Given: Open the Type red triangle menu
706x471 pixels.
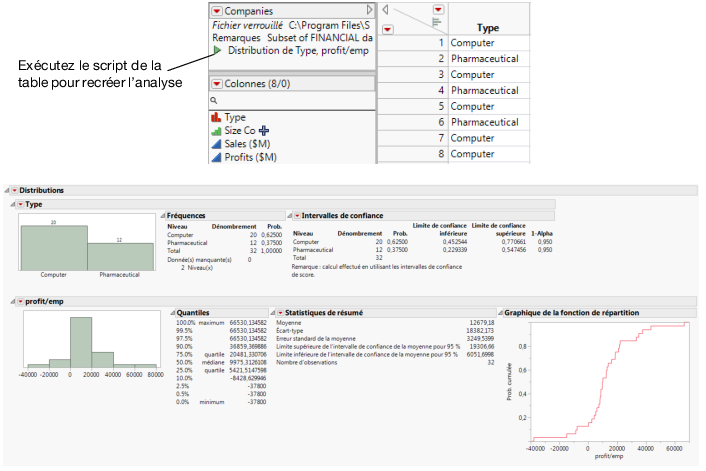Looking at the screenshot, I should pos(20,204).
